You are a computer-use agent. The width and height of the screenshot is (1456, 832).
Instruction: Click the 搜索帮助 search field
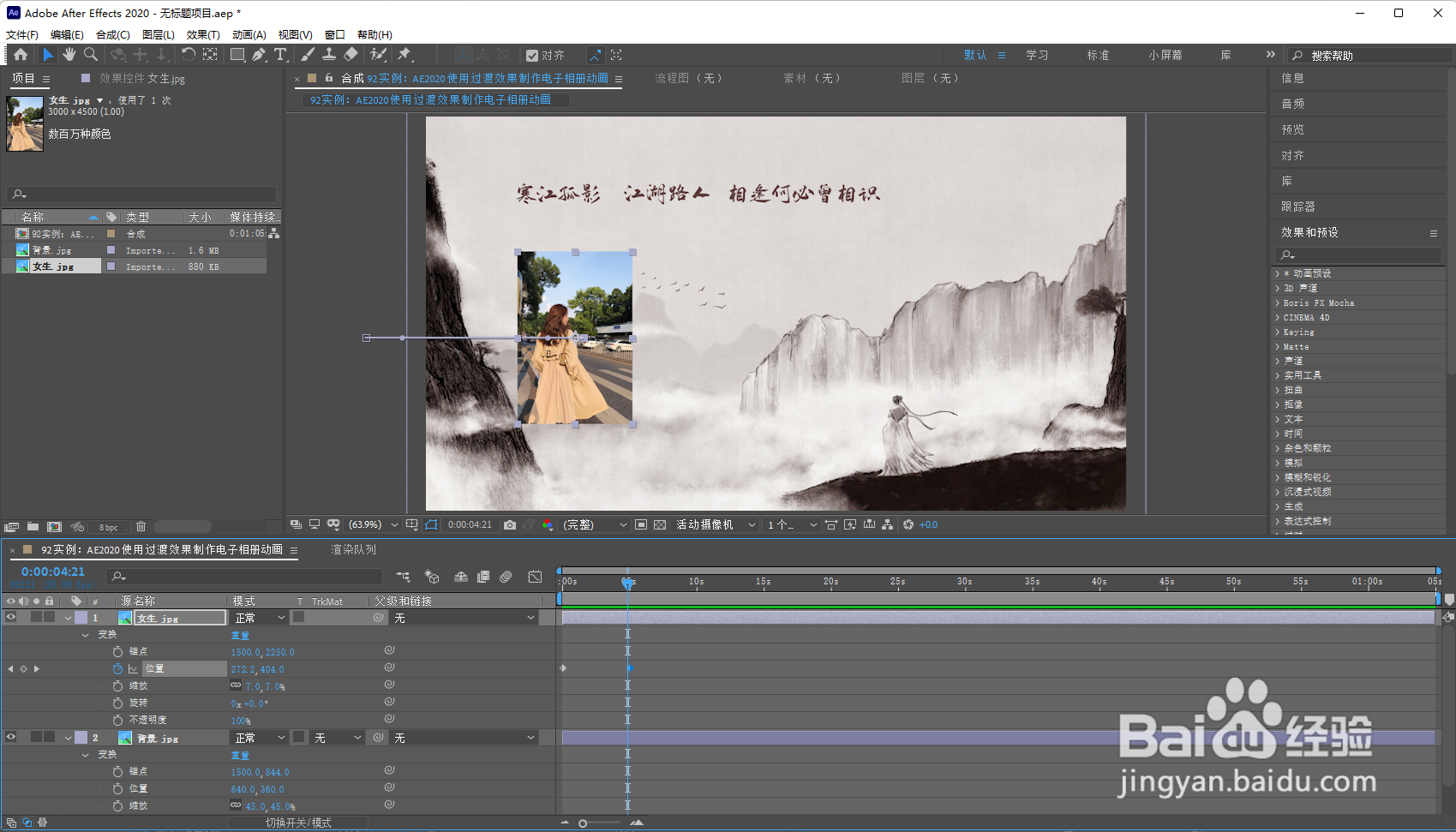point(1371,55)
